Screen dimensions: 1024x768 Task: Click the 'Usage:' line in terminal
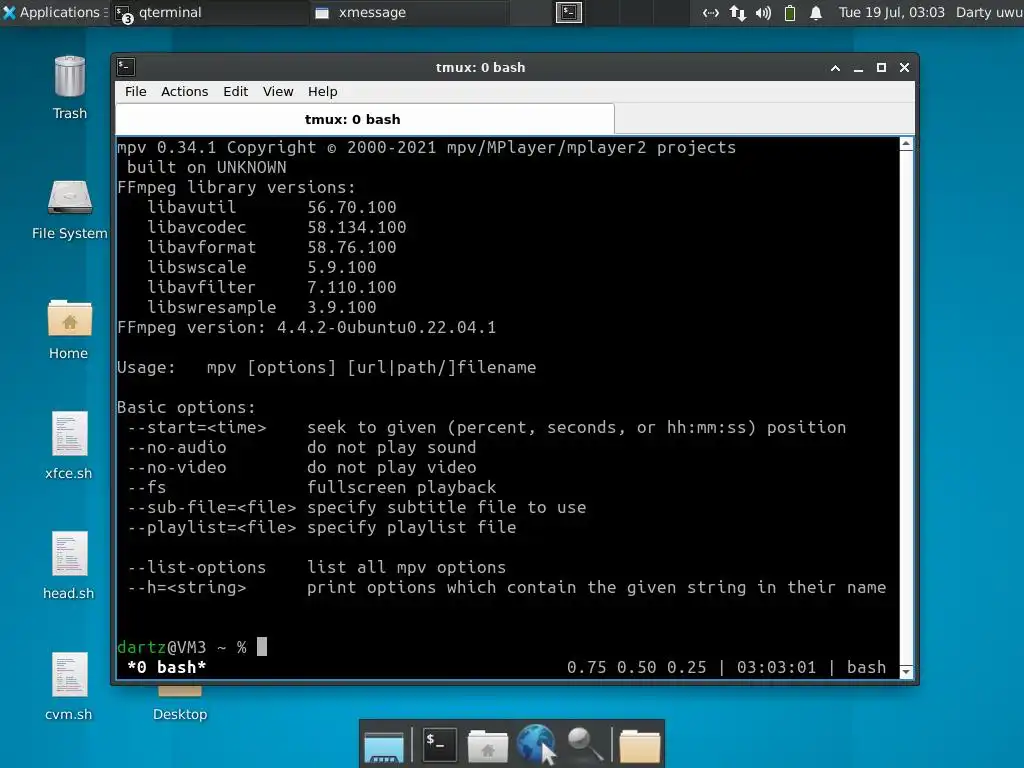tap(327, 368)
